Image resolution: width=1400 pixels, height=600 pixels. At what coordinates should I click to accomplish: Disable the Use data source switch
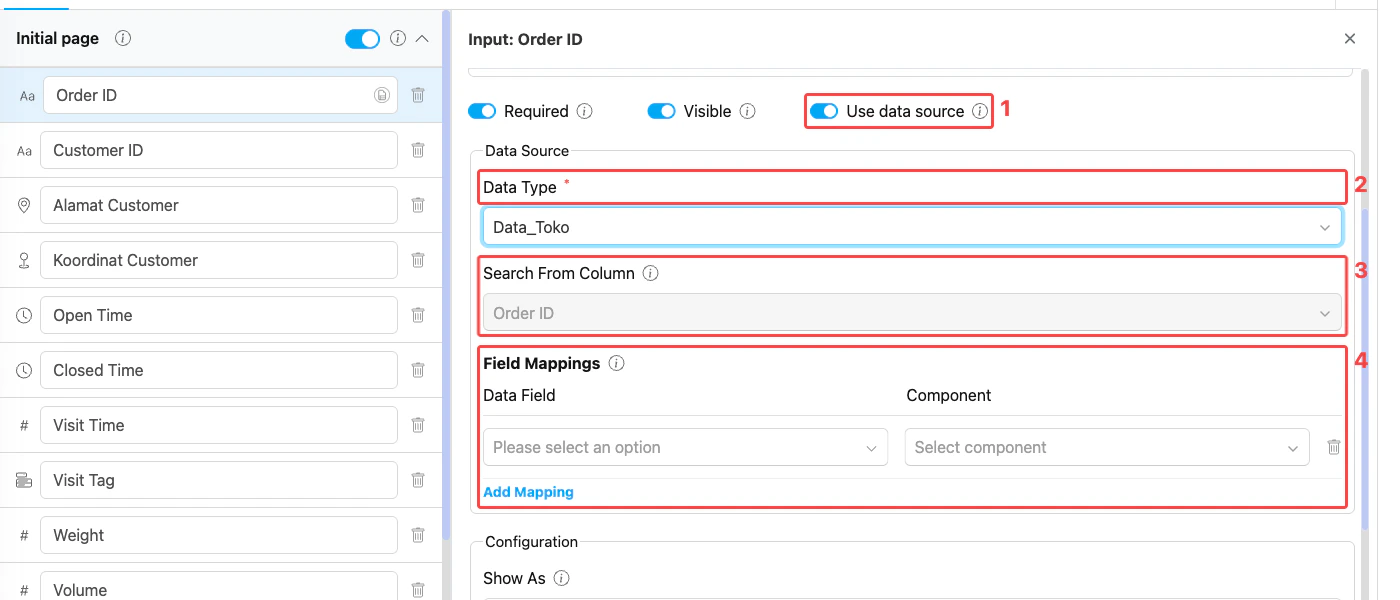pos(824,111)
